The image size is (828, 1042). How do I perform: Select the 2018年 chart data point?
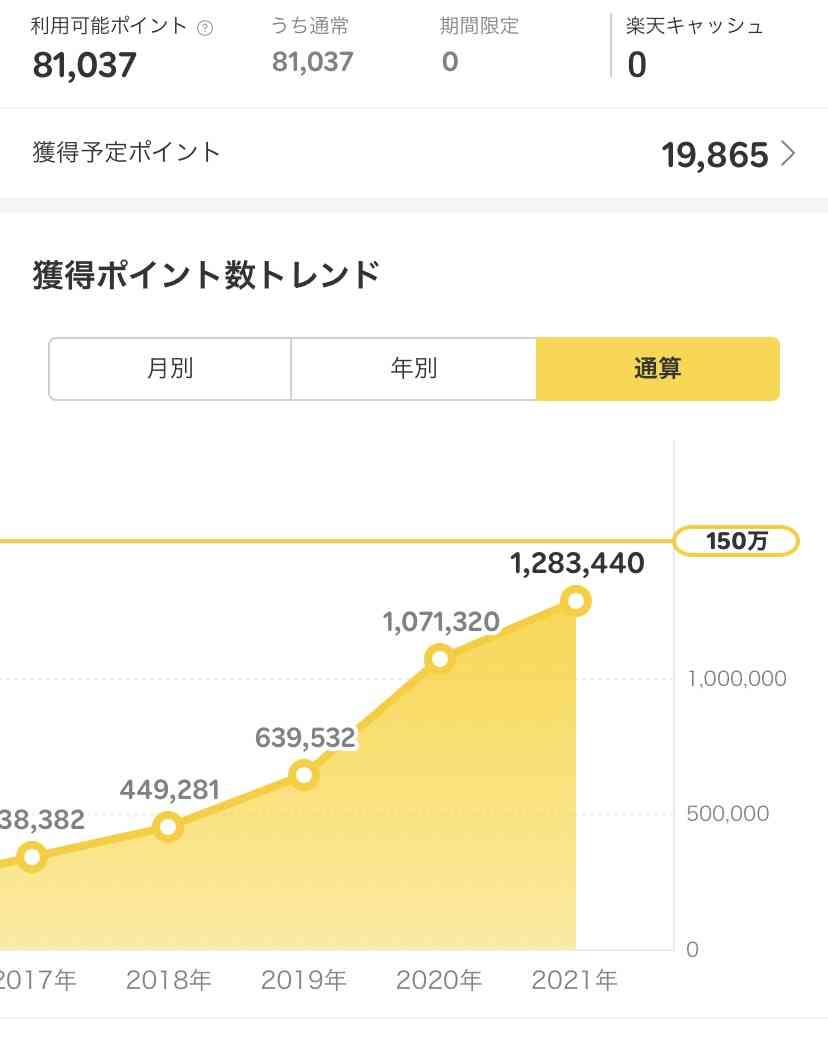[168, 826]
